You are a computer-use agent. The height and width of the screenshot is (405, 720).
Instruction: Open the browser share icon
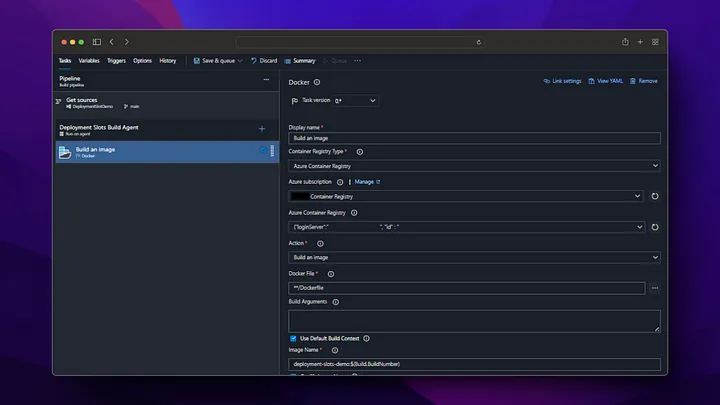pyautogui.click(x=625, y=42)
